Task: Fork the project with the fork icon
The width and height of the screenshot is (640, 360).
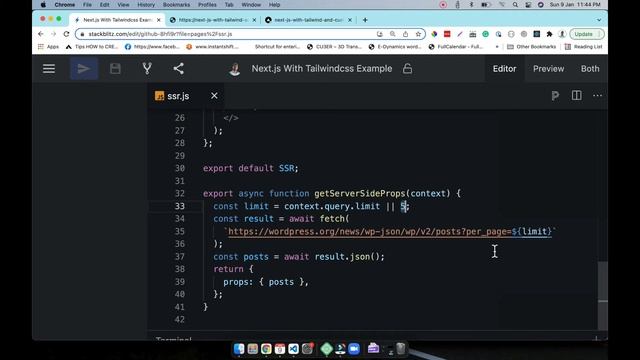Action: [147, 69]
